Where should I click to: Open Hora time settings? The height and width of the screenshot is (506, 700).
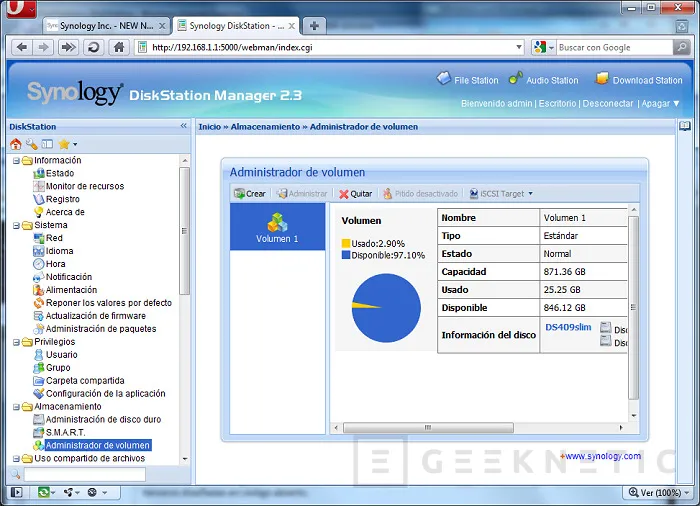pos(55,264)
